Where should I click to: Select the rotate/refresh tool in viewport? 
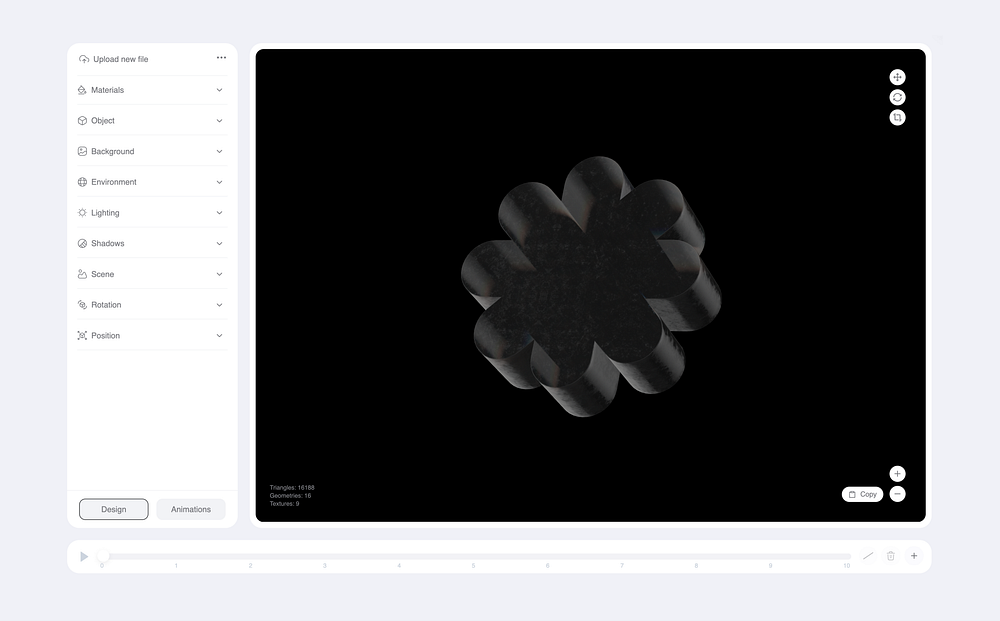coord(897,98)
